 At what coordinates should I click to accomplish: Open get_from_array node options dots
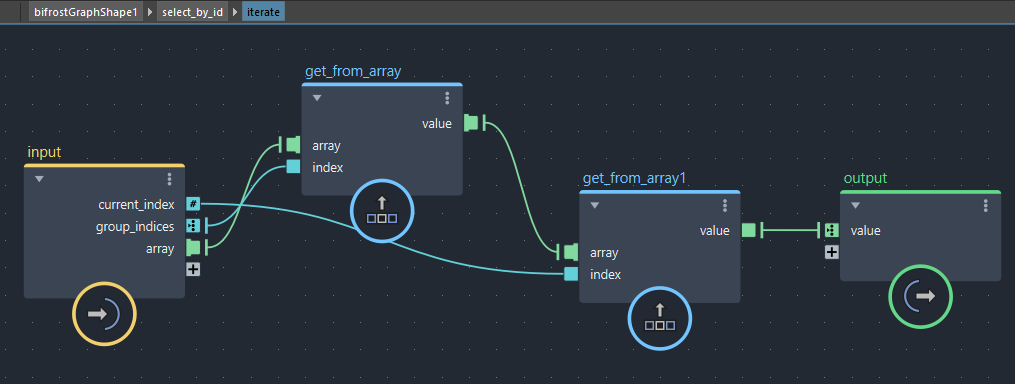pos(447,98)
